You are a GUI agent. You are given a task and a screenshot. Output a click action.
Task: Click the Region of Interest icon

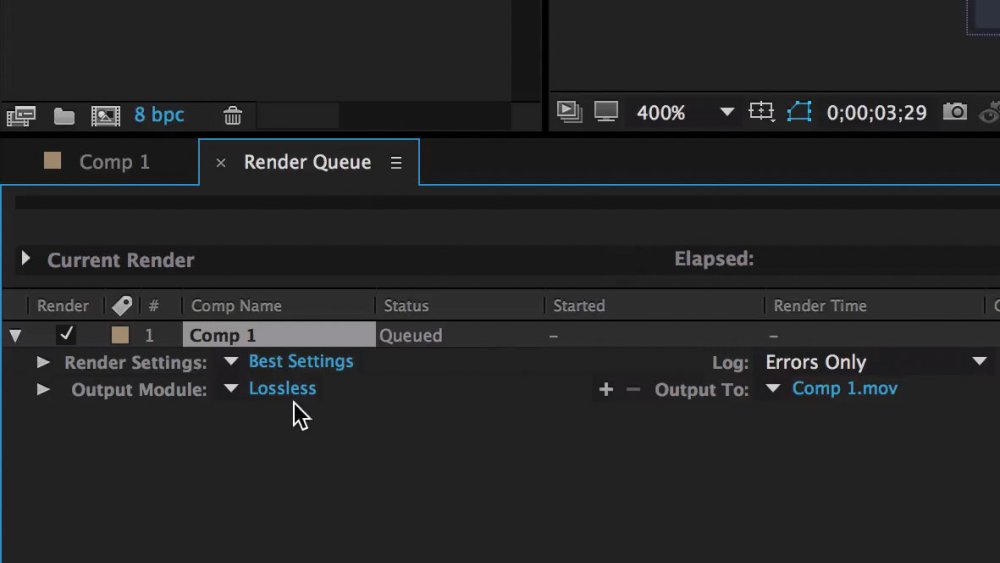coord(761,112)
